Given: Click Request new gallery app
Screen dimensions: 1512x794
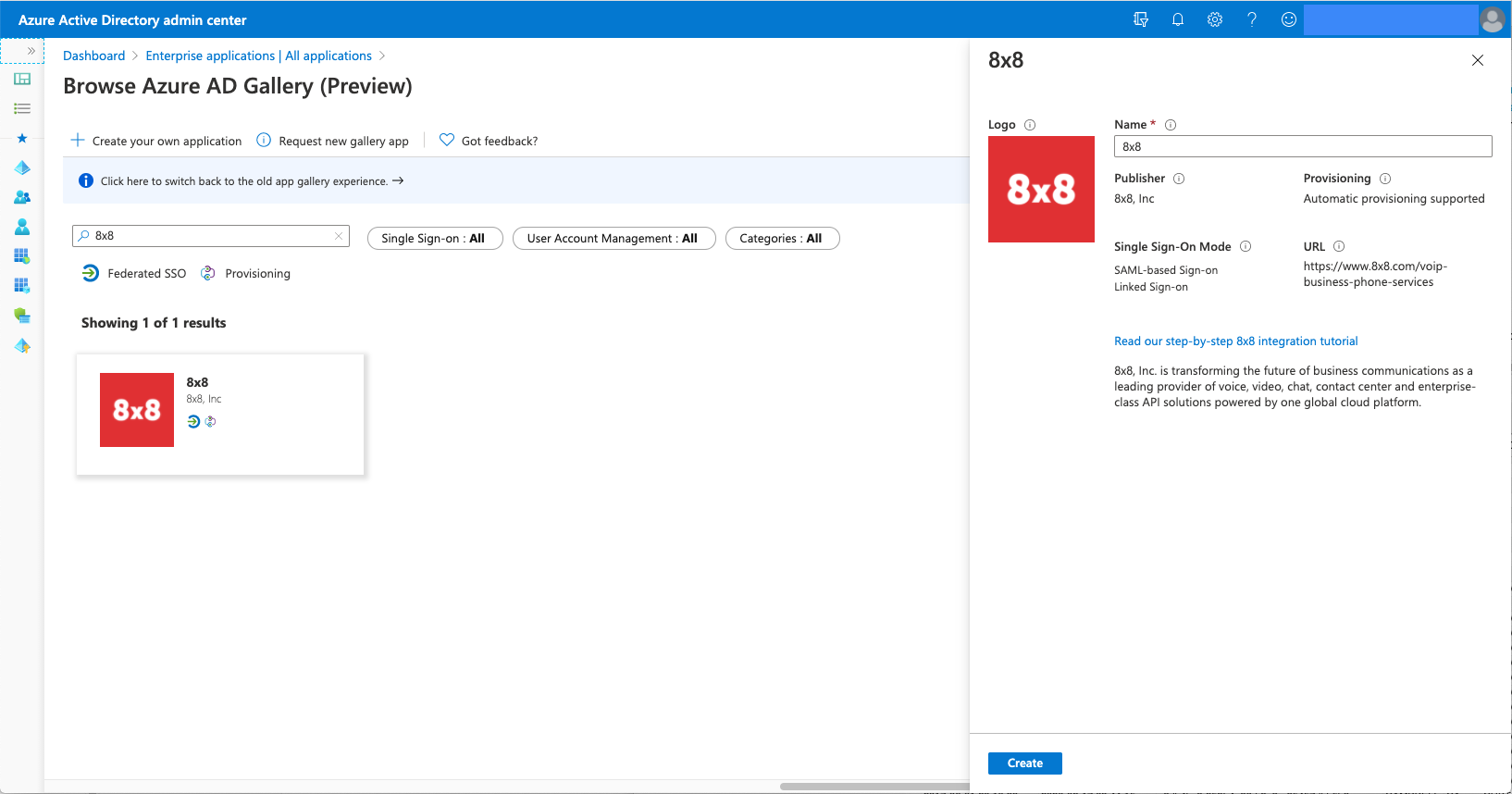Looking at the screenshot, I should pos(332,141).
